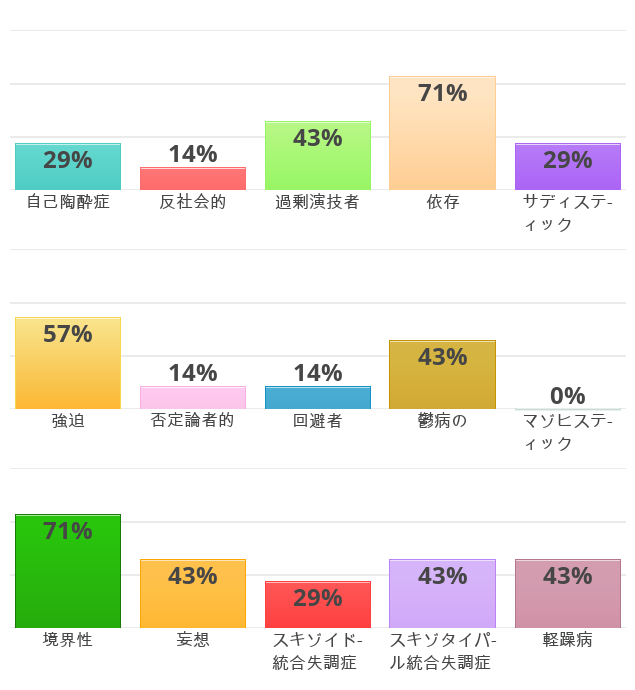
Task: Click the 境界性 label text
Action: [68, 640]
